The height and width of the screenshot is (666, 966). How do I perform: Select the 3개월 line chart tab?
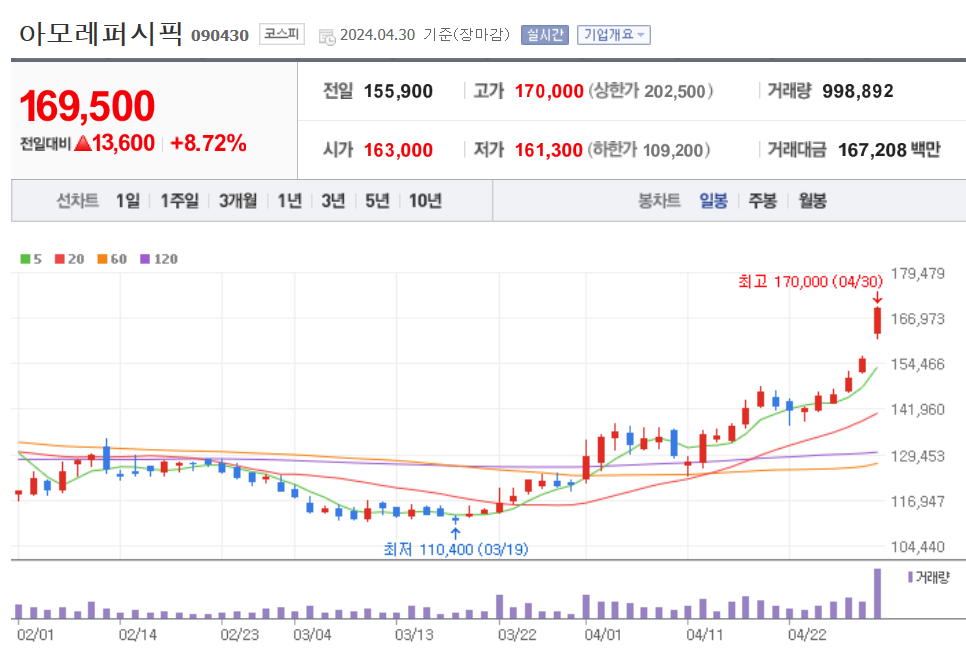[238, 201]
